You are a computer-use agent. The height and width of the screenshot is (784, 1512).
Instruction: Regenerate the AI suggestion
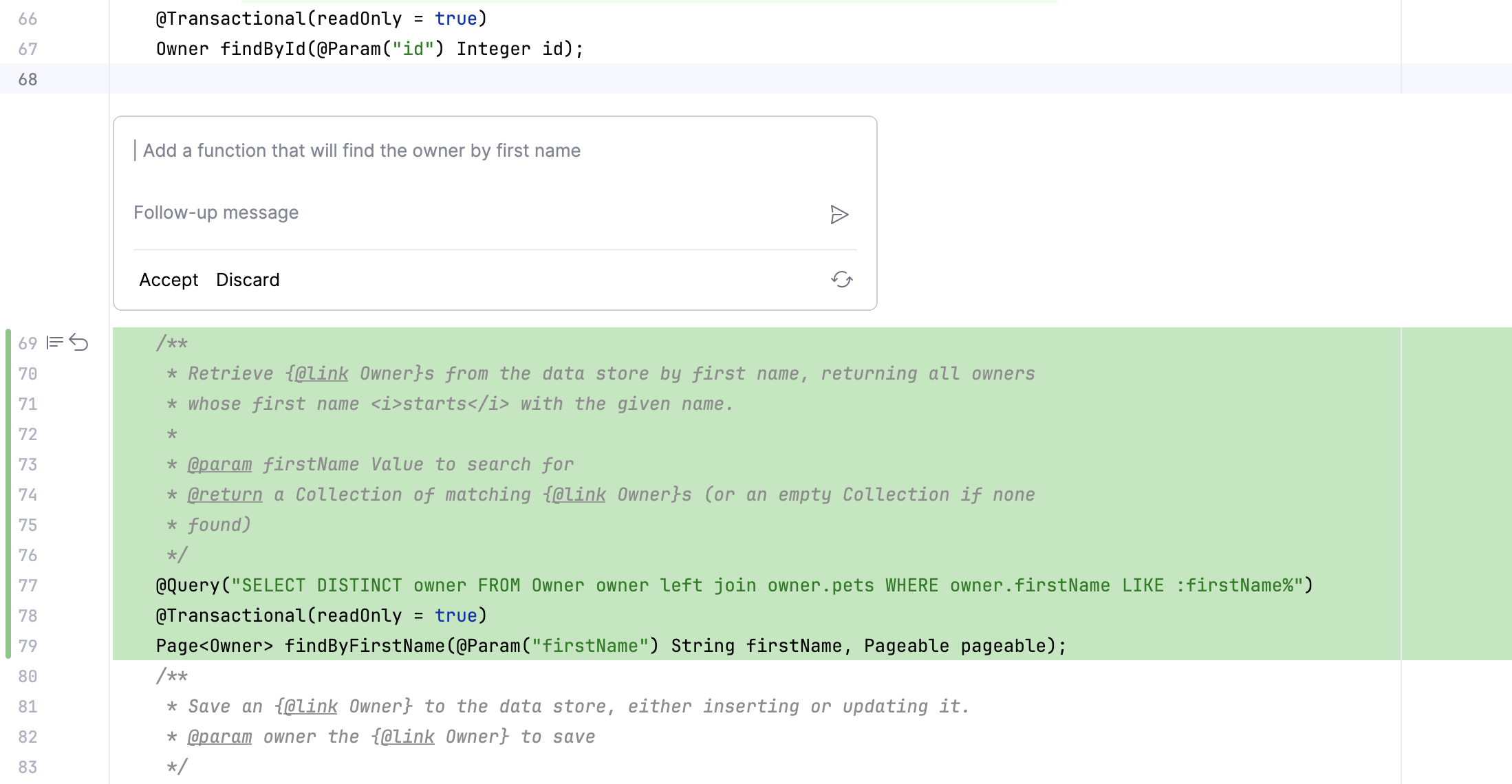point(841,279)
